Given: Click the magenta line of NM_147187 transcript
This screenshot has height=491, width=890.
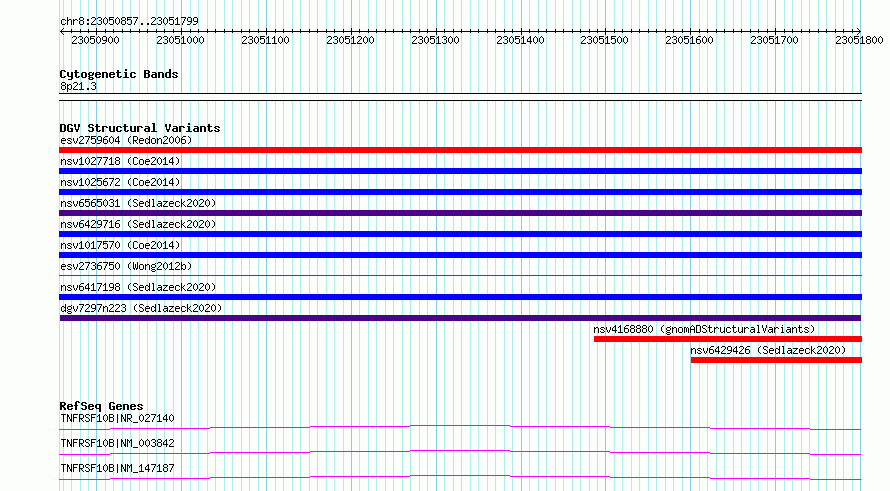Looking at the screenshot, I should coord(460,477).
